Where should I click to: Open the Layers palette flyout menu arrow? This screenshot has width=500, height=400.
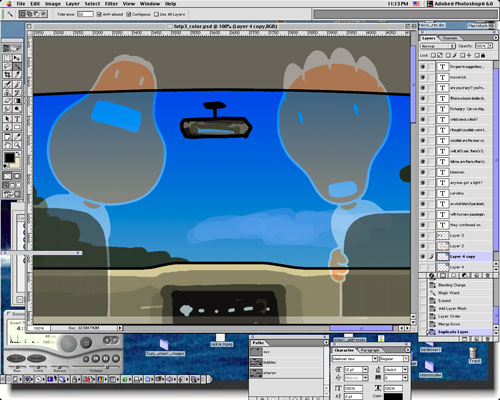coord(495,38)
